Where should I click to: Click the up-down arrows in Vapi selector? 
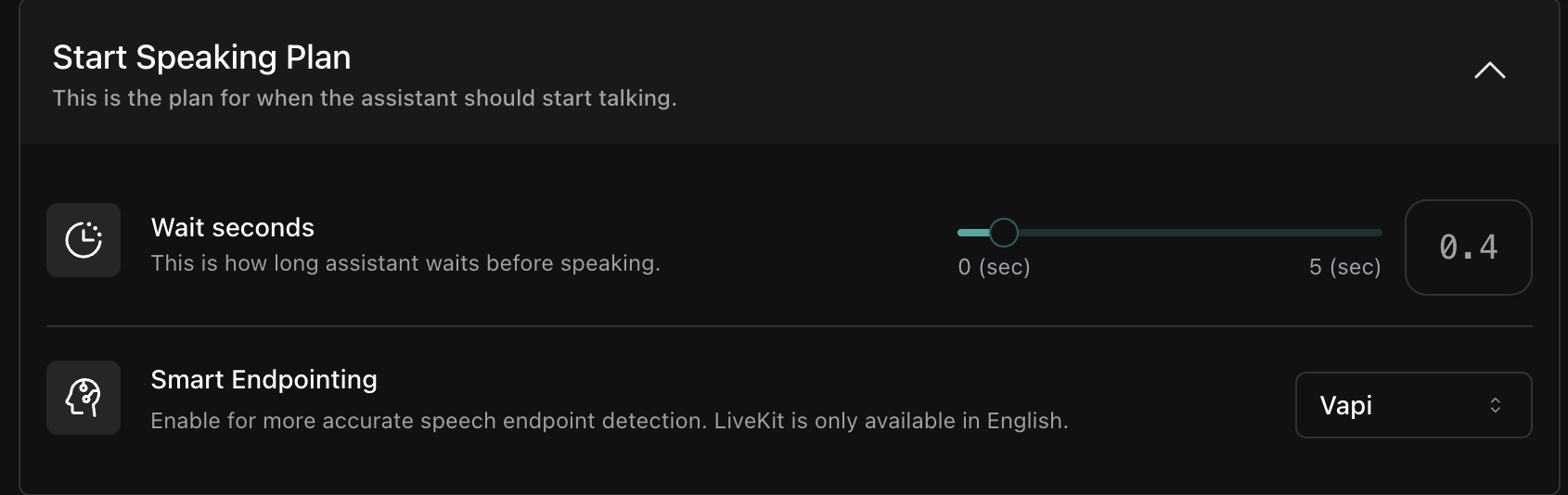click(1495, 405)
